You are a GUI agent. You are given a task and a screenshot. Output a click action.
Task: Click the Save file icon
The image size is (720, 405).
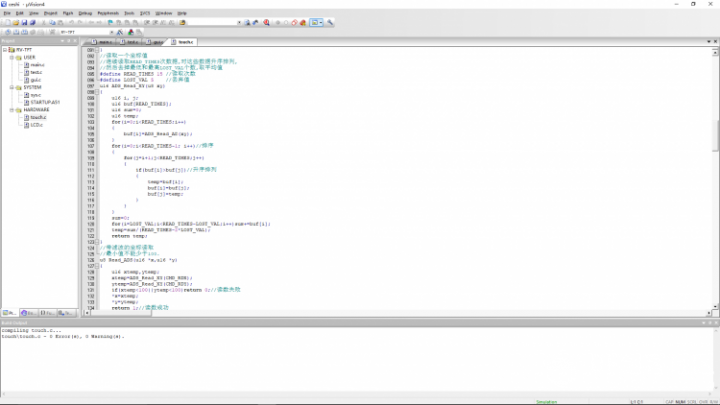click(x=24, y=22)
